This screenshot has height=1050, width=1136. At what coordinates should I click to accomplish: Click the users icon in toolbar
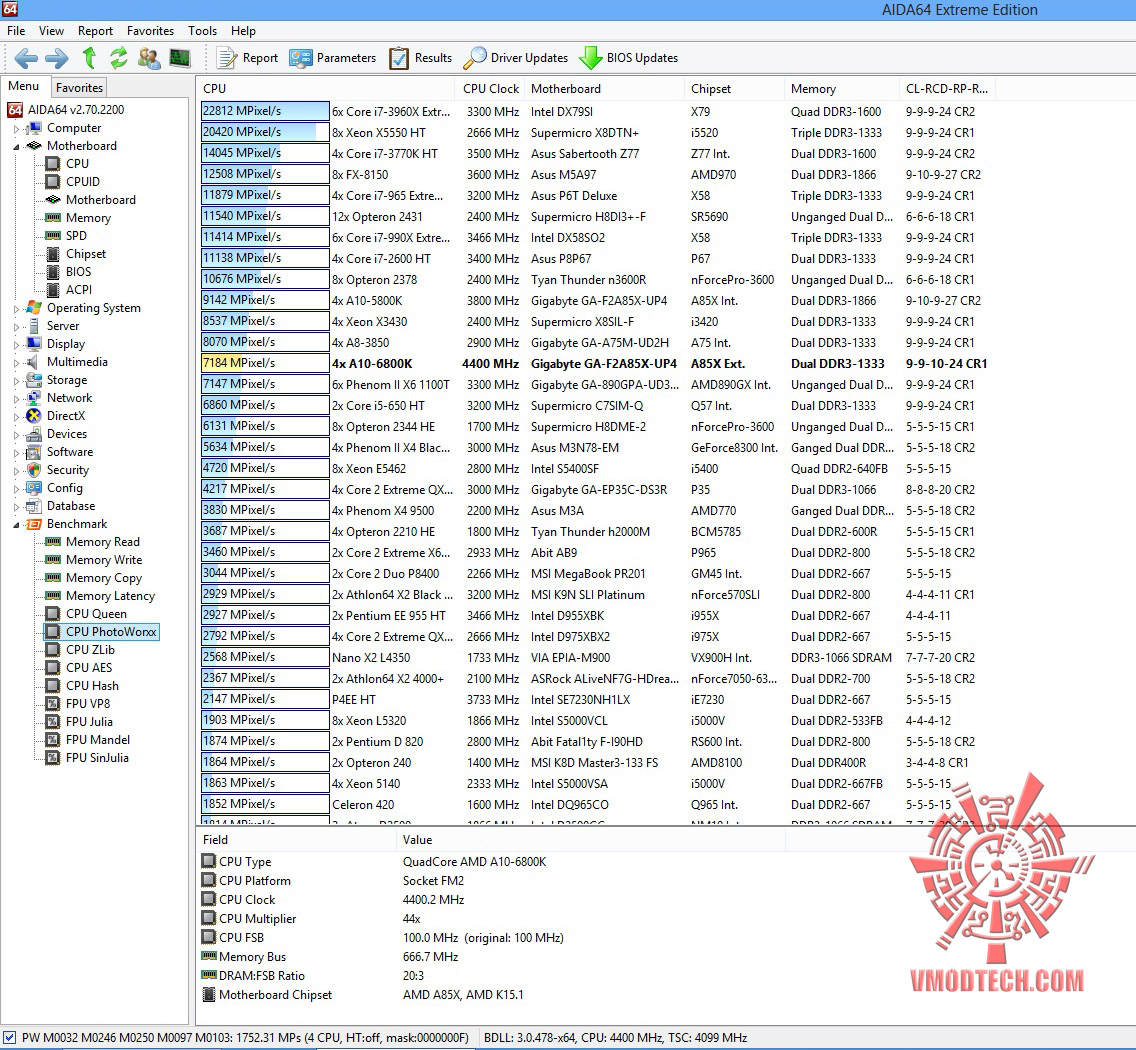coord(149,58)
